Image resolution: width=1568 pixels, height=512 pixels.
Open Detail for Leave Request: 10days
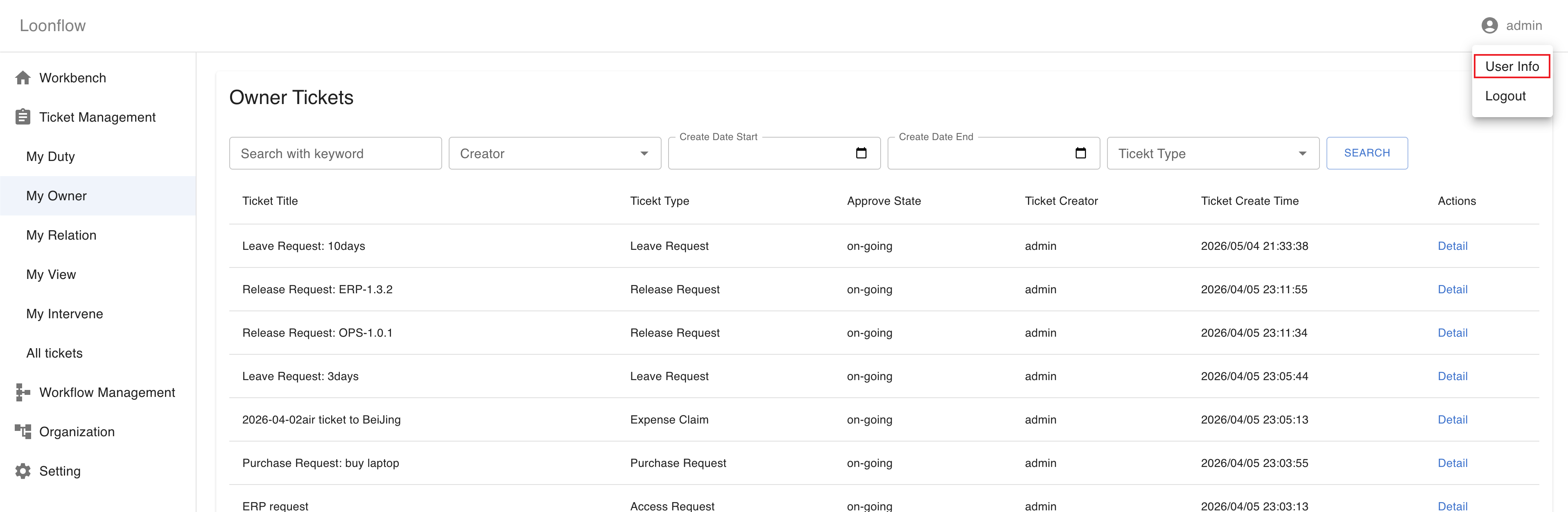pyautogui.click(x=1453, y=246)
